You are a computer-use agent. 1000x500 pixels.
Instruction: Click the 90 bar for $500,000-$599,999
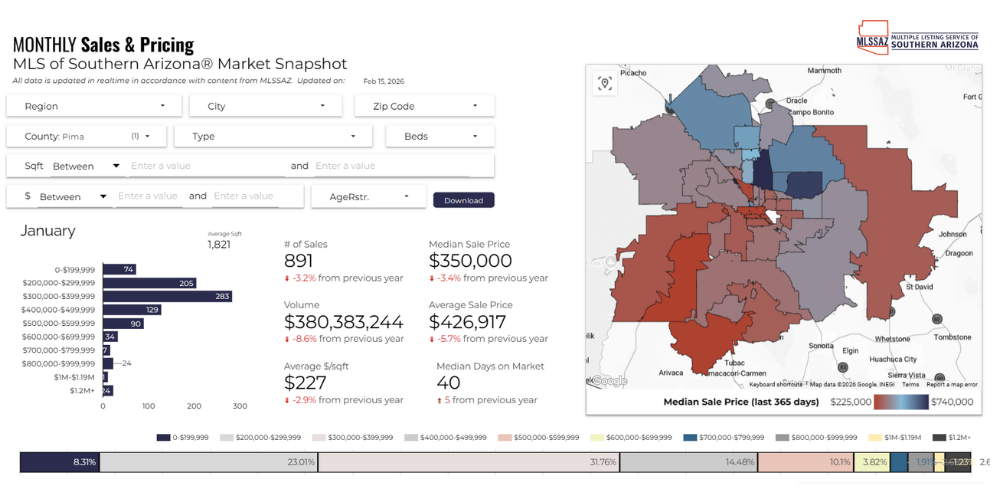point(123,323)
